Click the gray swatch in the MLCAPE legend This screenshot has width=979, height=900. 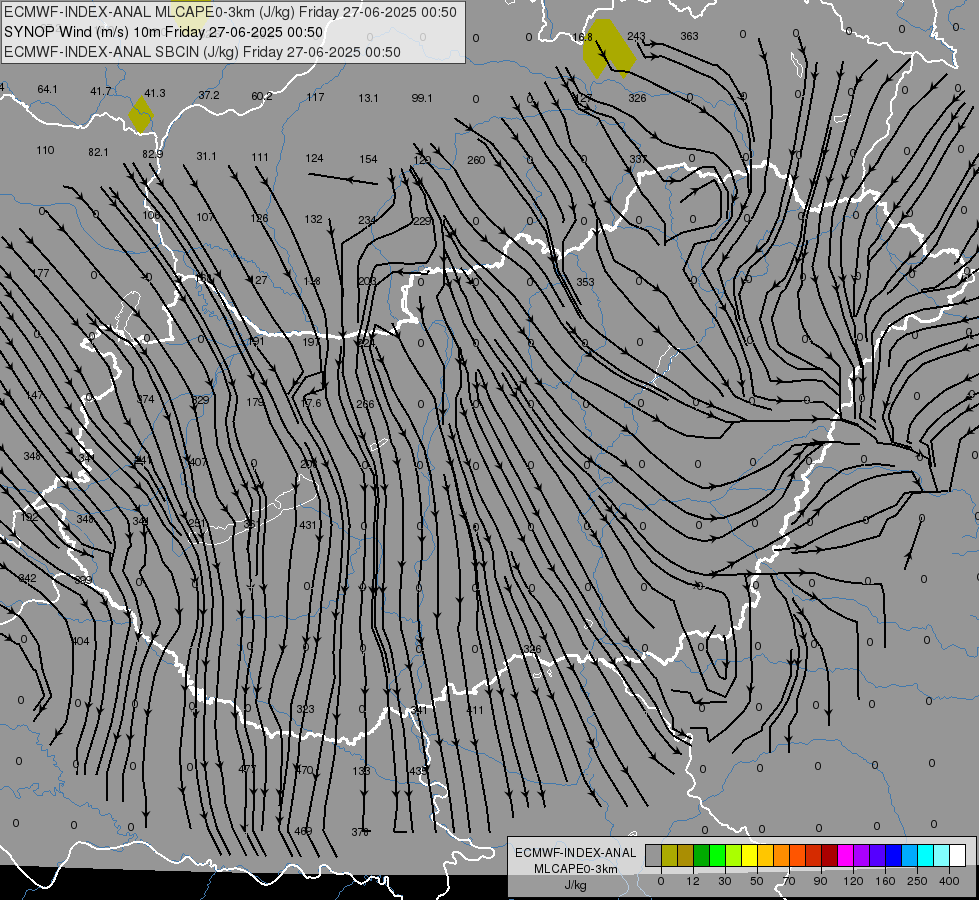click(653, 855)
